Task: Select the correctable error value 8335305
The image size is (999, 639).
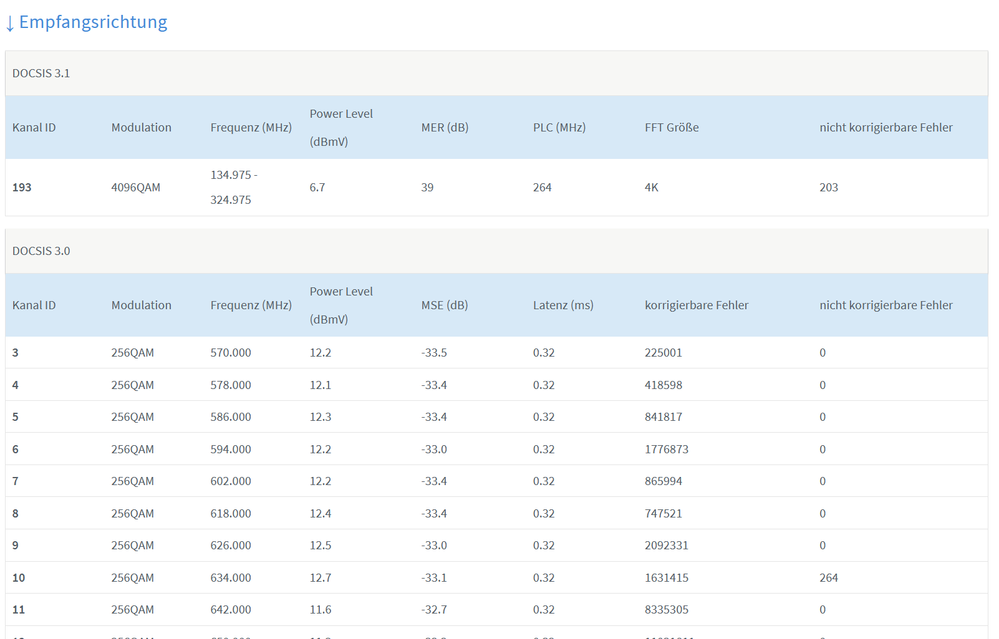Action: coord(666,609)
